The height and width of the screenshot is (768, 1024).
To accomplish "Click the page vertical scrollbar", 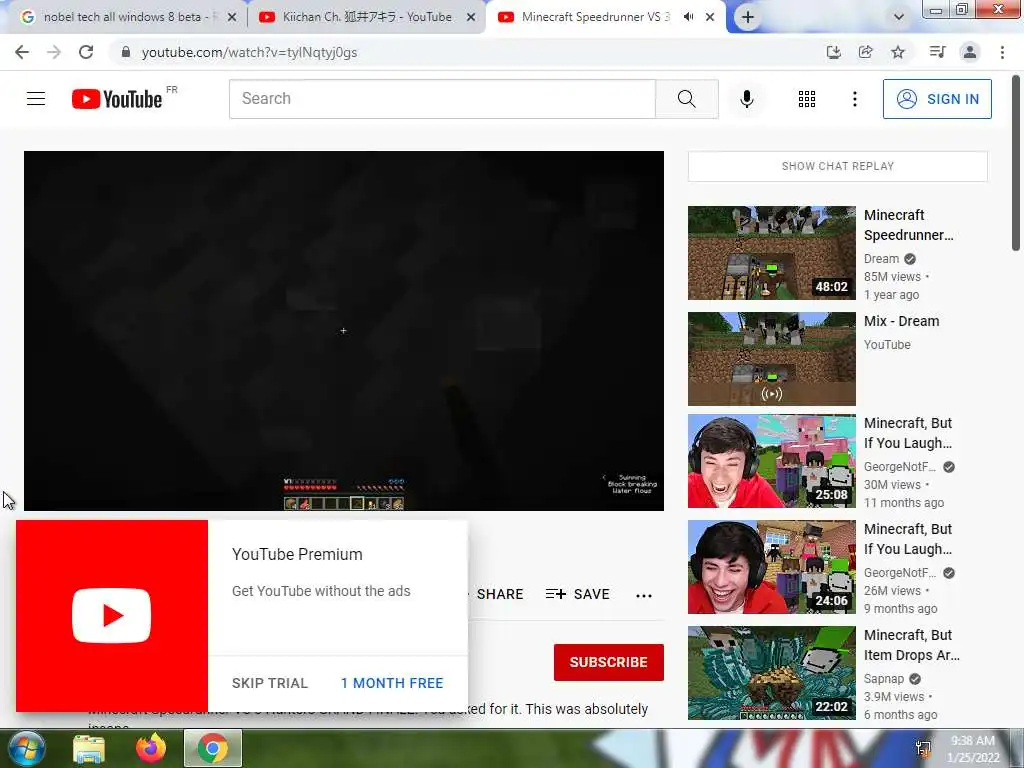I will (1016, 163).
